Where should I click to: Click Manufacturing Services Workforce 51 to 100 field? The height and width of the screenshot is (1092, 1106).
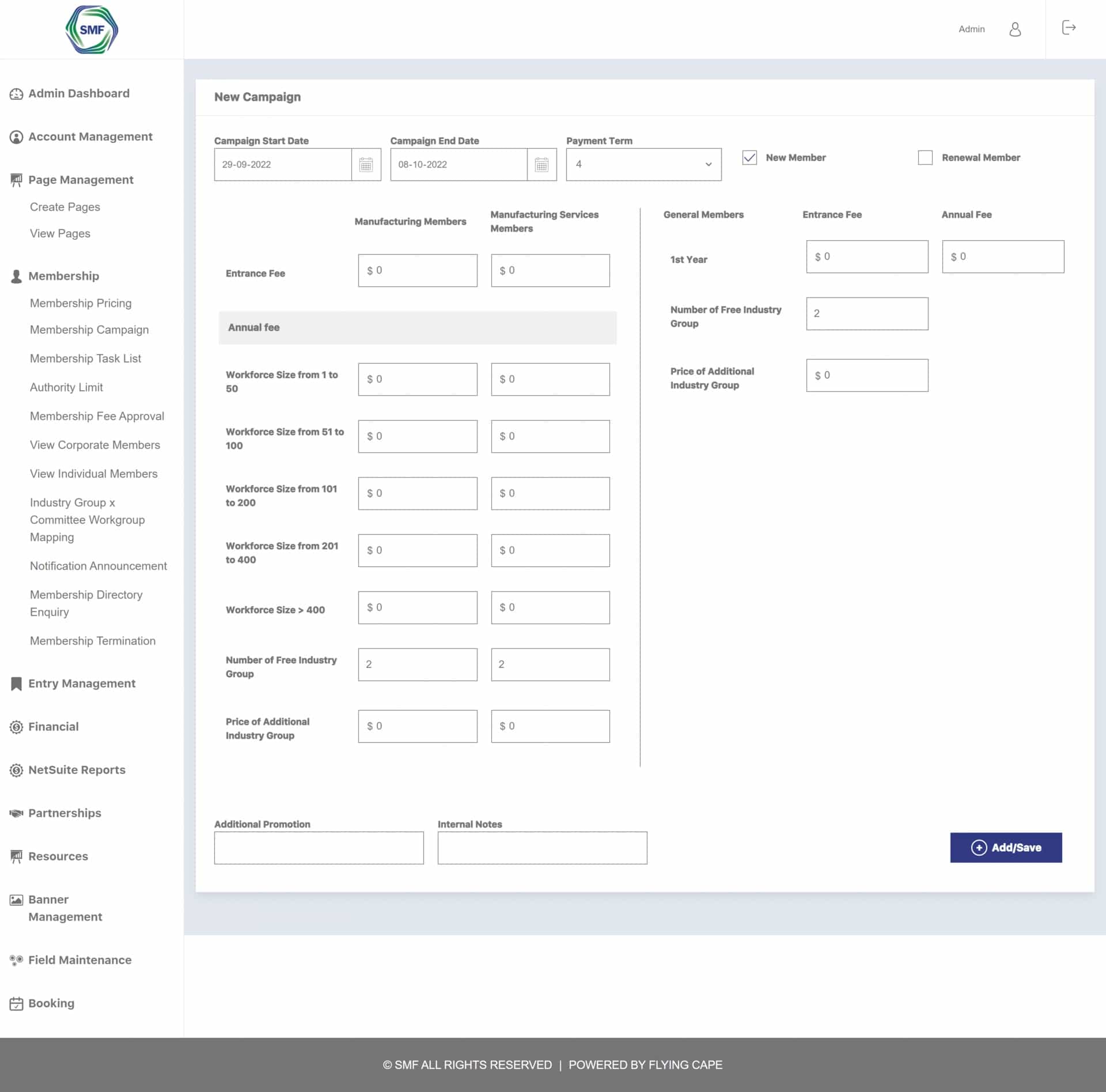pyautogui.click(x=550, y=436)
